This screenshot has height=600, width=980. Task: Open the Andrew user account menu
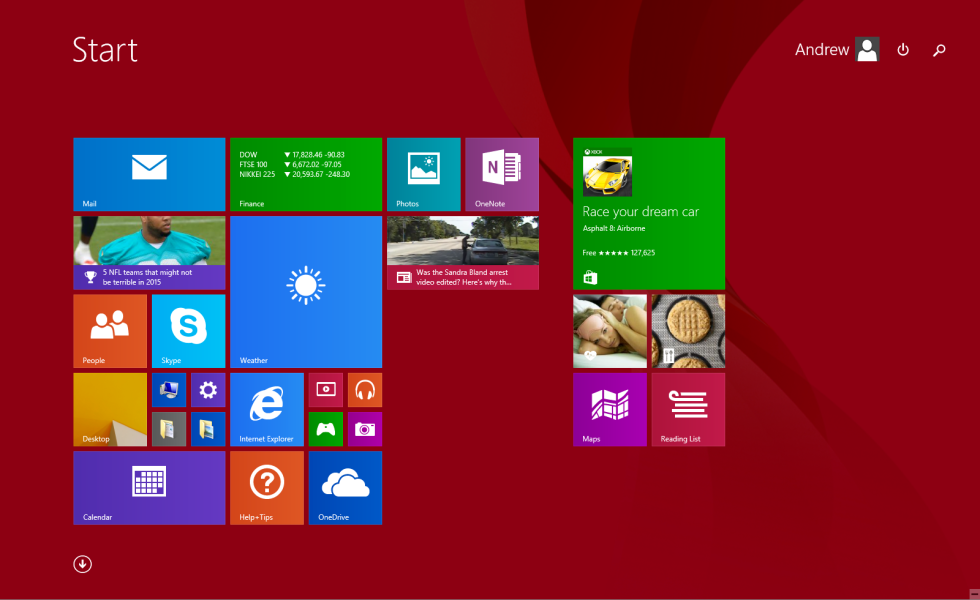tap(837, 49)
